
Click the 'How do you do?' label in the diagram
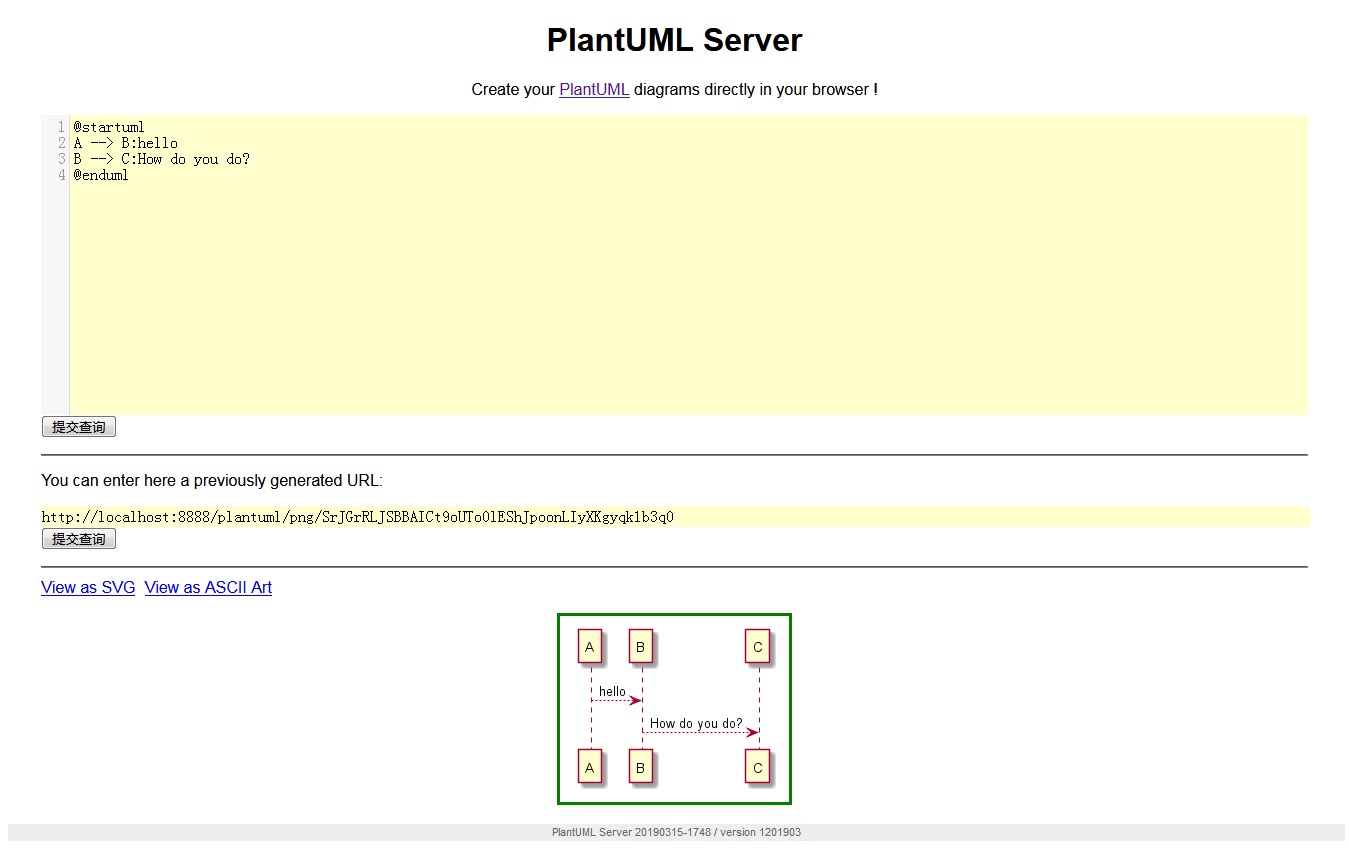(x=696, y=723)
